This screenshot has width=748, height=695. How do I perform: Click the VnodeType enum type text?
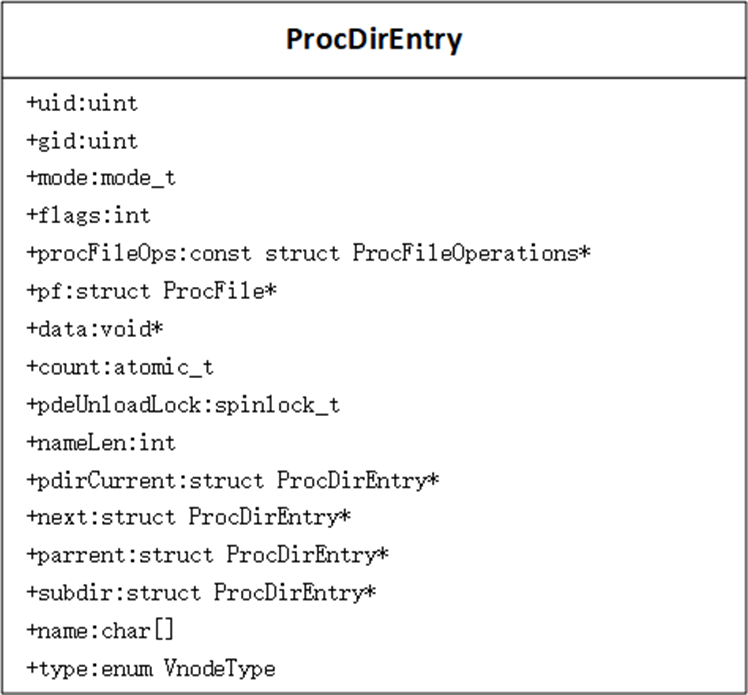coord(219,669)
